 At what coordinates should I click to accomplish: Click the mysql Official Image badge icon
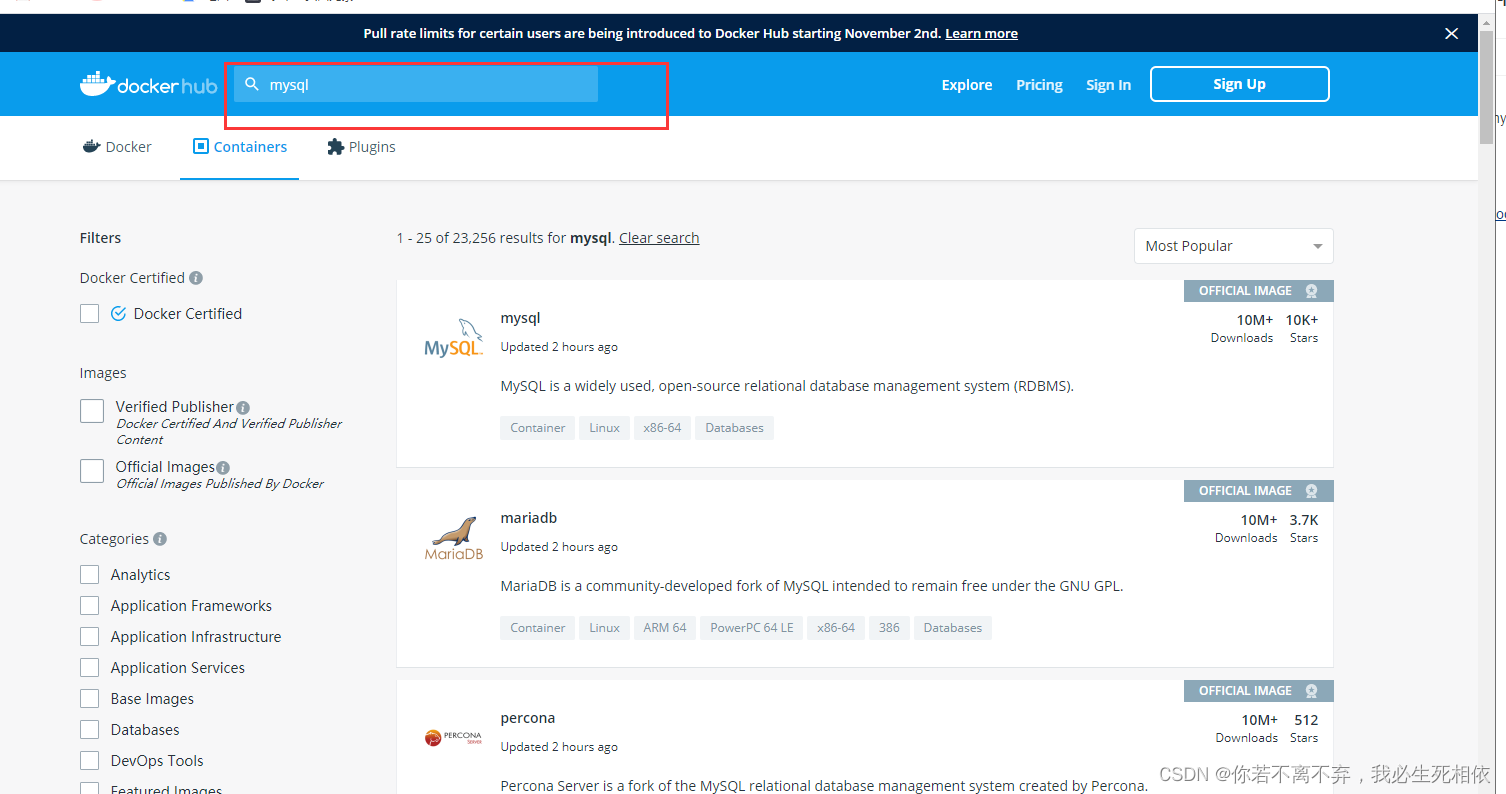click(x=1312, y=291)
